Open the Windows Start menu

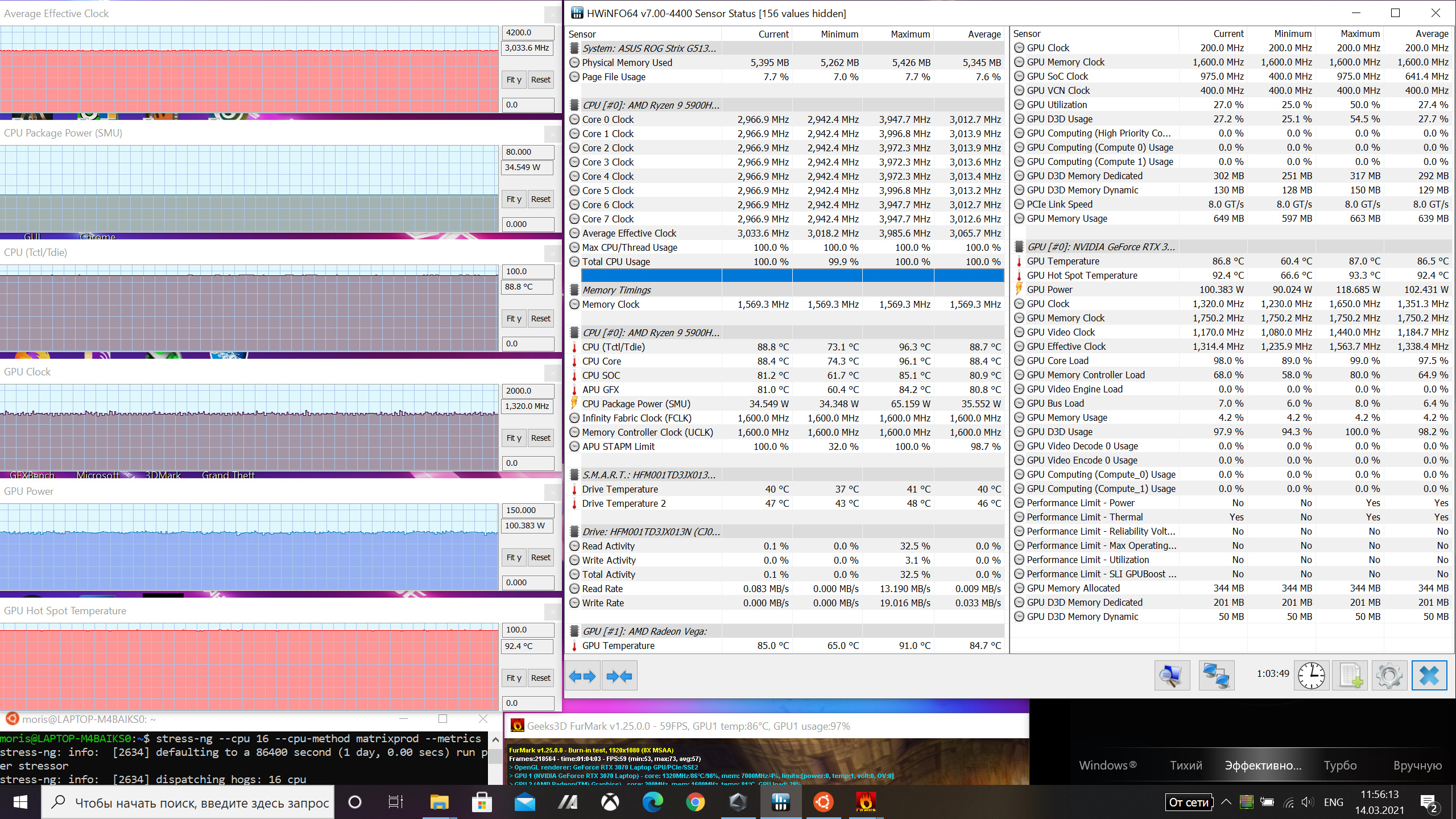pyautogui.click(x=20, y=803)
